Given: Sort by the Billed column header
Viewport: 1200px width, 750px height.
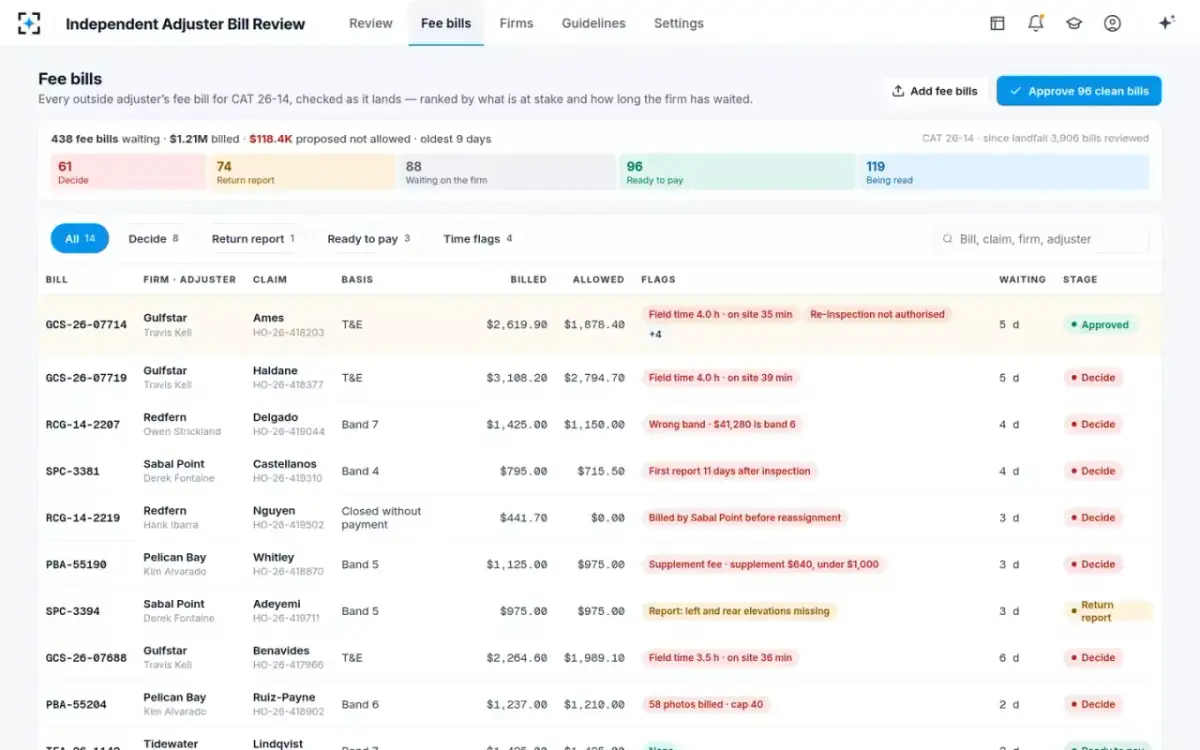Looking at the screenshot, I should [528, 280].
